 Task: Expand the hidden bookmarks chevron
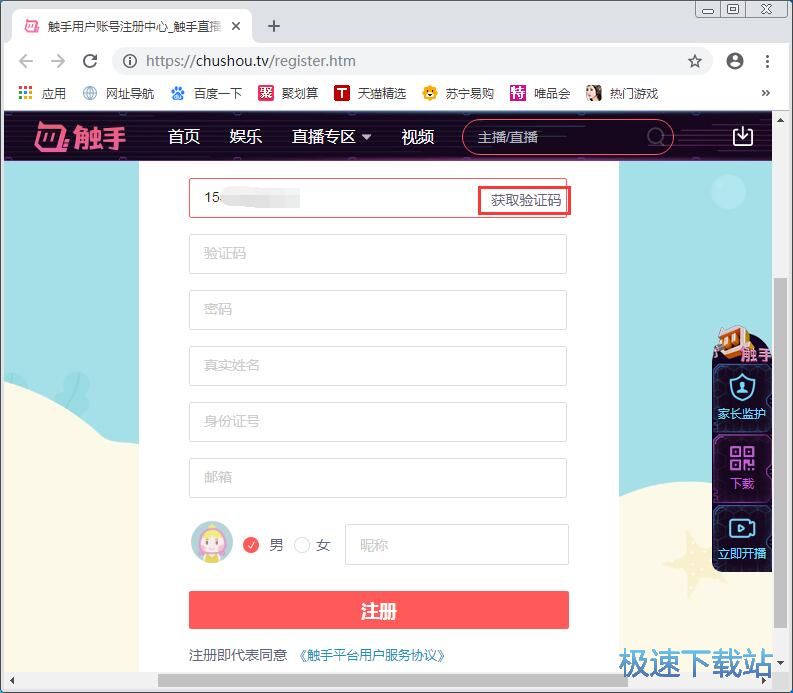tap(766, 93)
